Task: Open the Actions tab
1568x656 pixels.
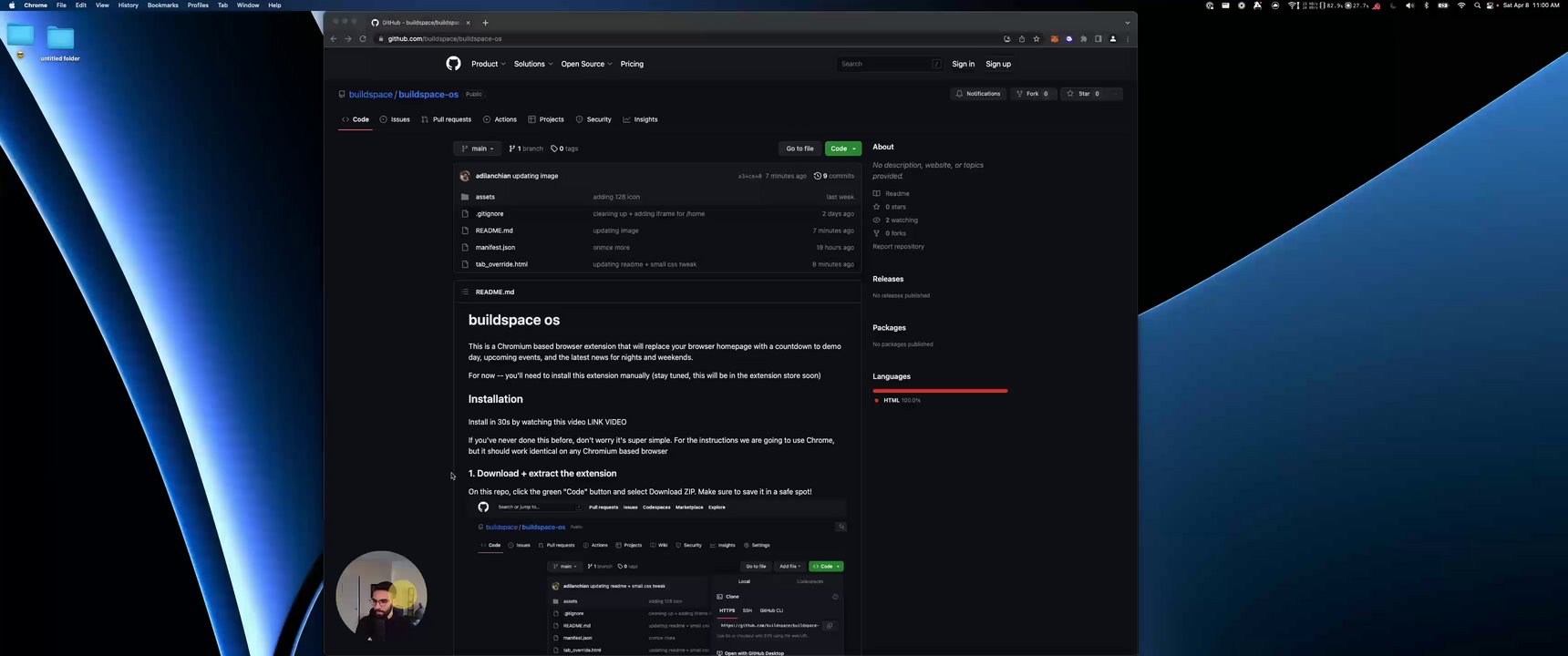Action: pos(500,119)
